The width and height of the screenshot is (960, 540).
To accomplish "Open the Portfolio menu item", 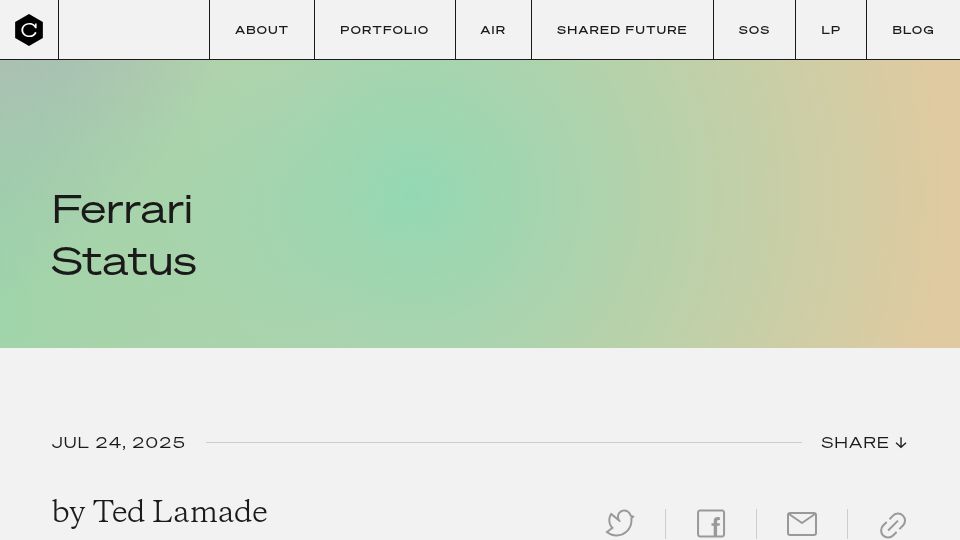I will tap(384, 30).
